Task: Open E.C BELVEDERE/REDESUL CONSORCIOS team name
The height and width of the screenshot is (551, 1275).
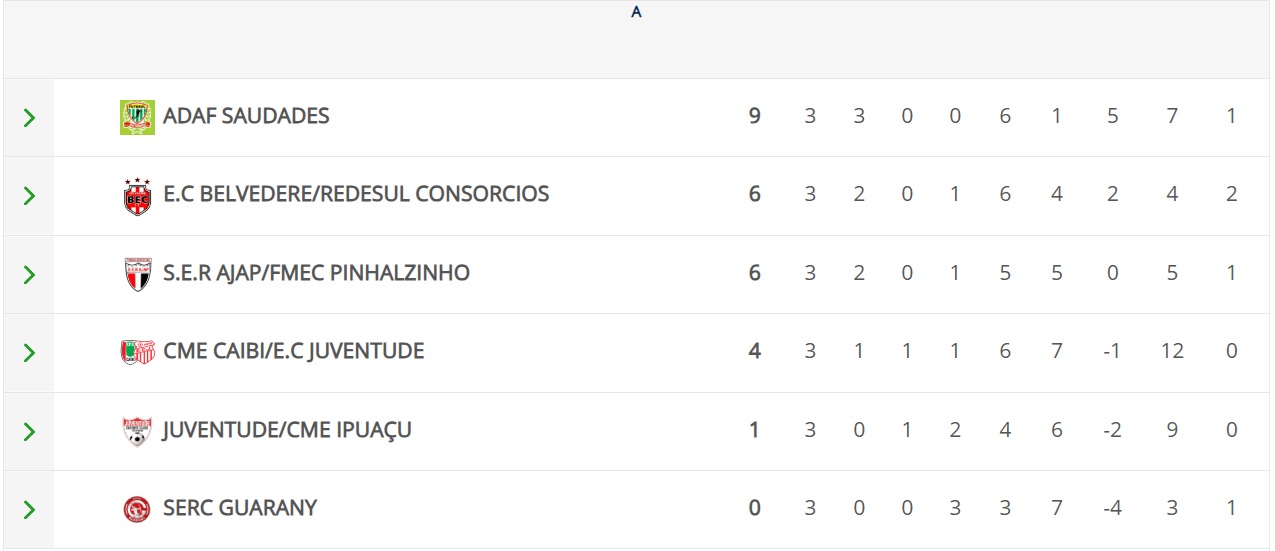Action: (x=356, y=194)
